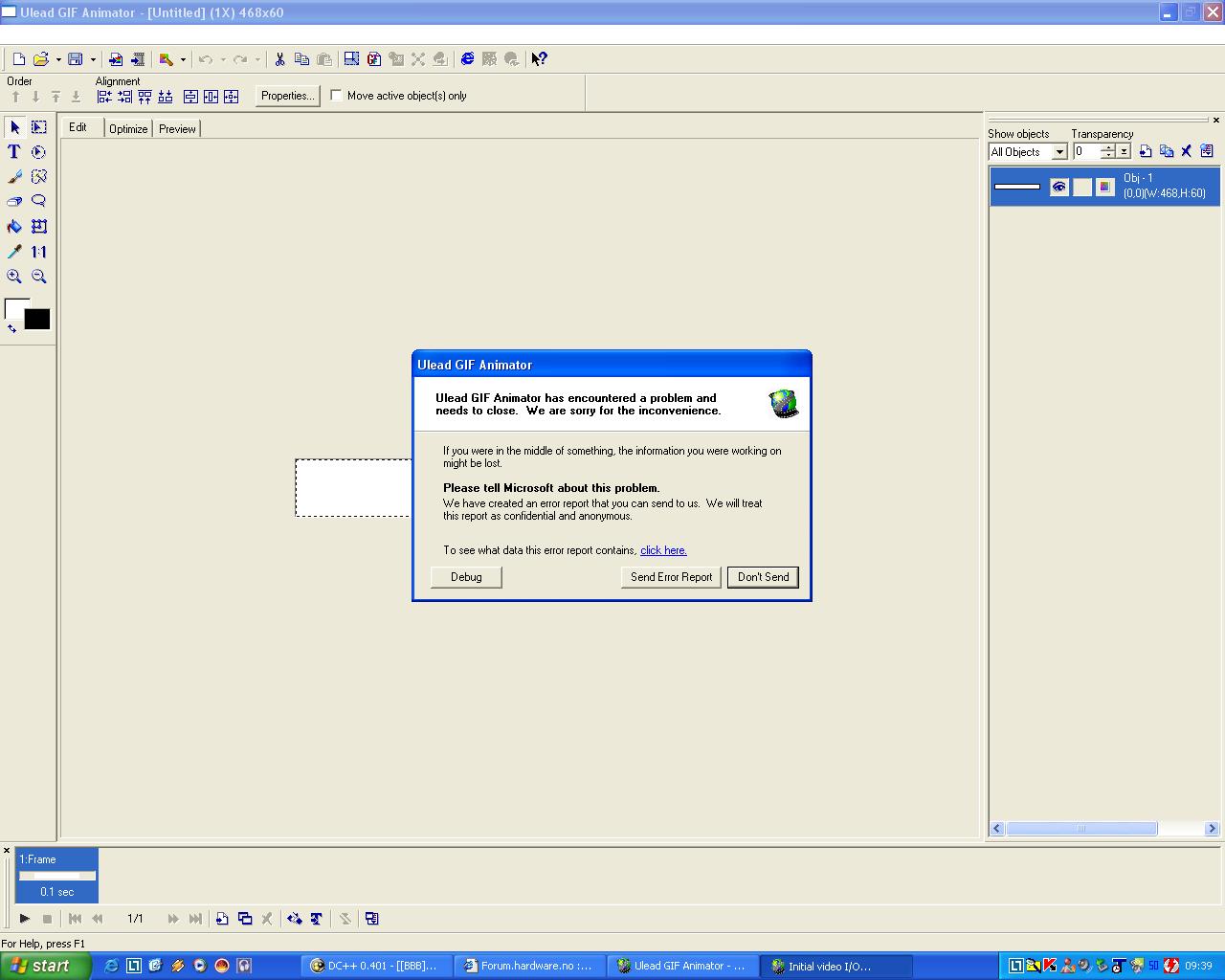Click the Debug button in error dialog
Screen dimensions: 1225x980
466,577
